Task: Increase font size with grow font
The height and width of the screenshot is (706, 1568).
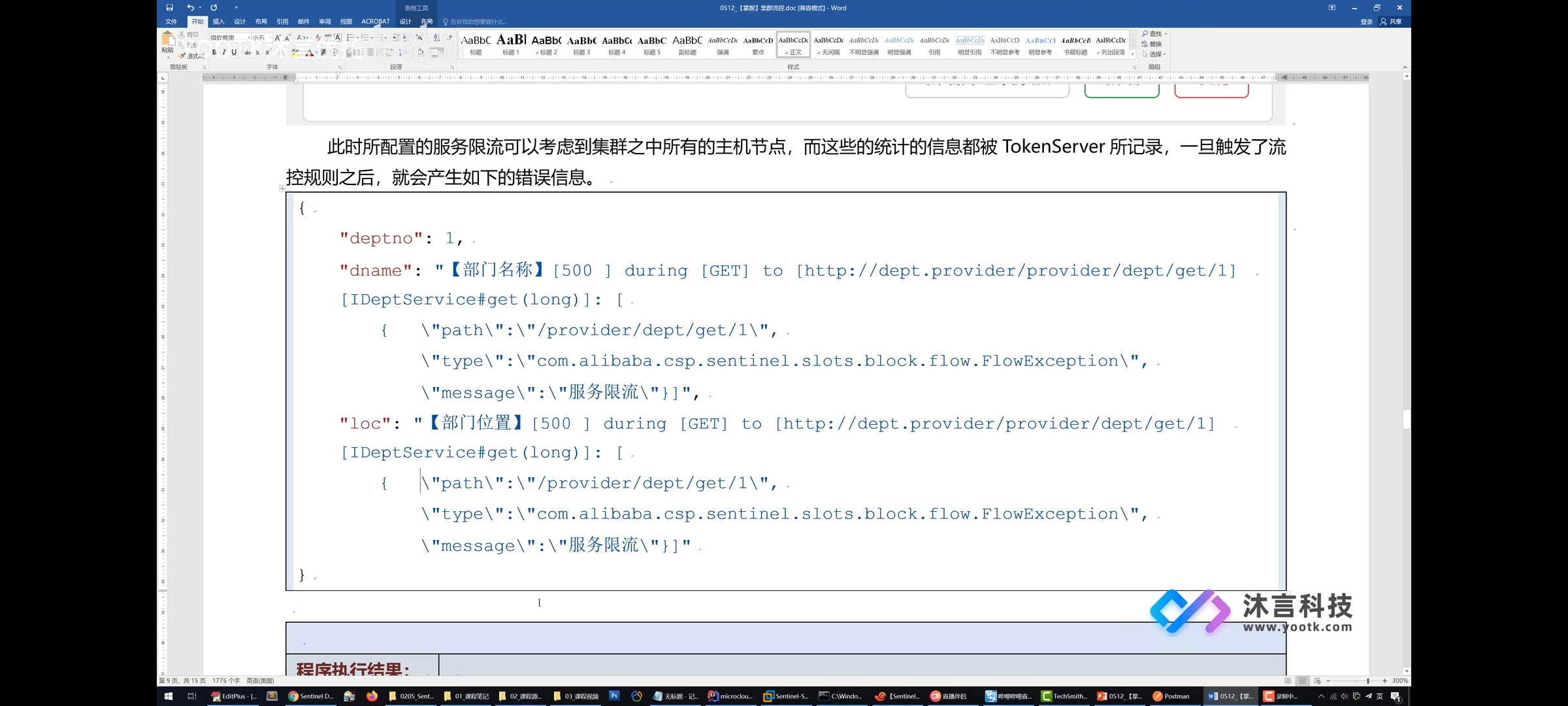Action: point(278,37)
